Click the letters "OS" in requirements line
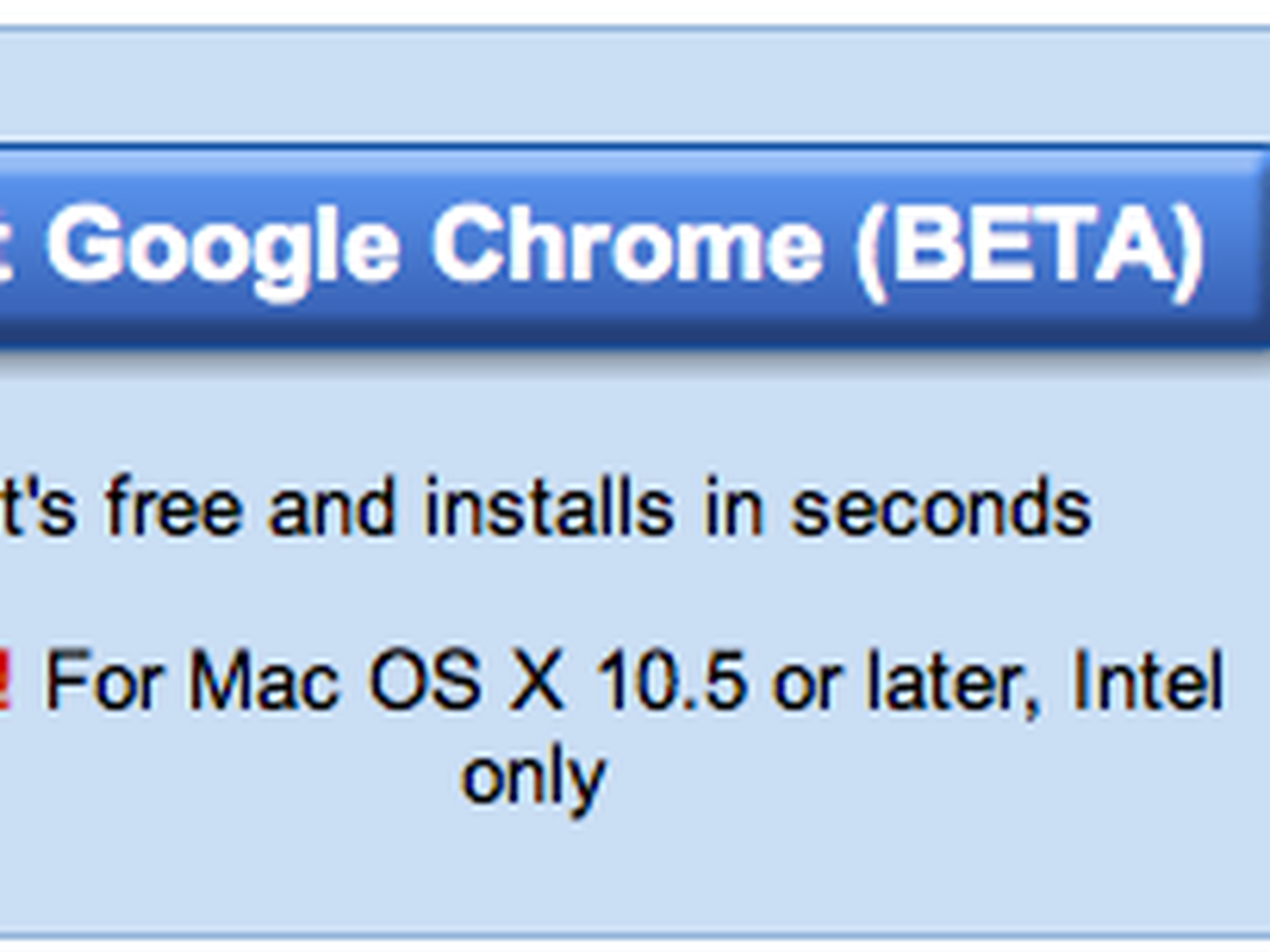 425,682
